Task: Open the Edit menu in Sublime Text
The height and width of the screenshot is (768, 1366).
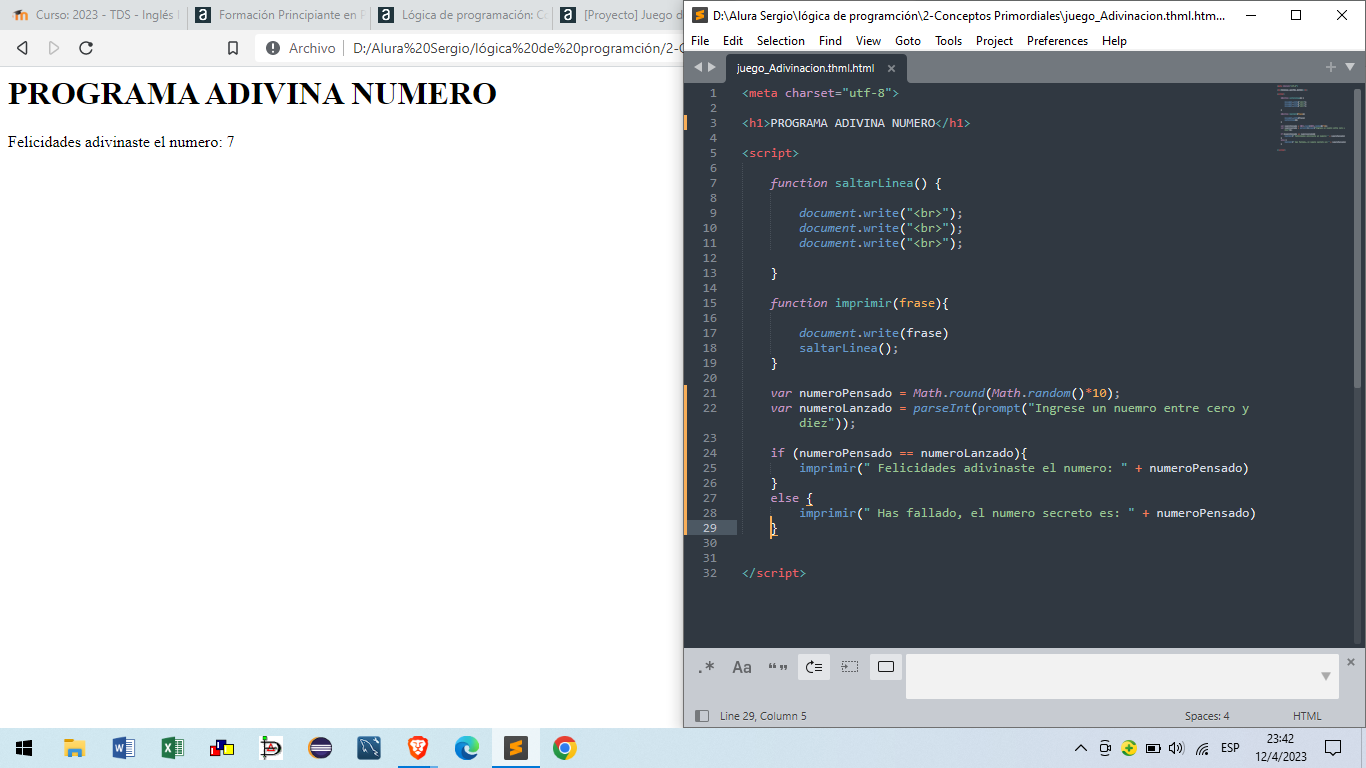Action: tap(733, 41)
